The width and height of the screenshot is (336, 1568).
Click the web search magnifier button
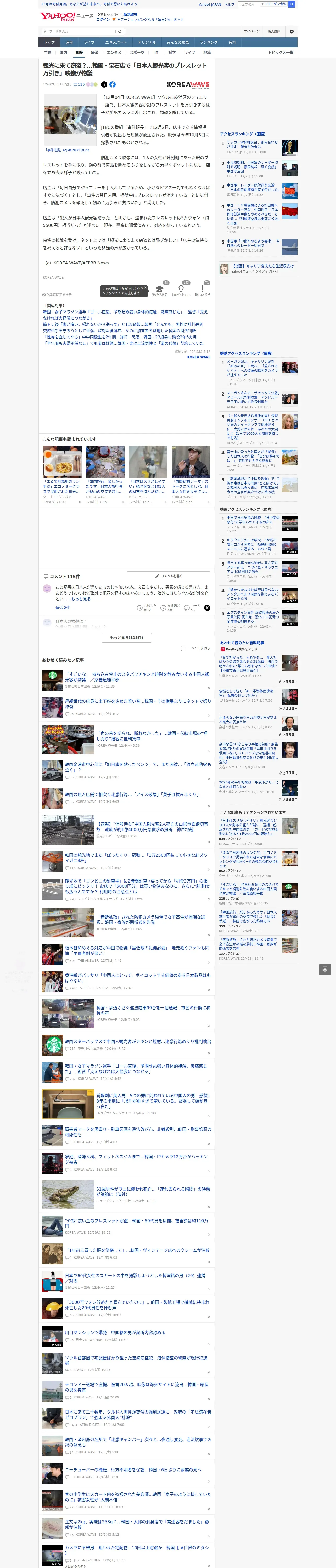pyautogui.click(x=292, y=4)
